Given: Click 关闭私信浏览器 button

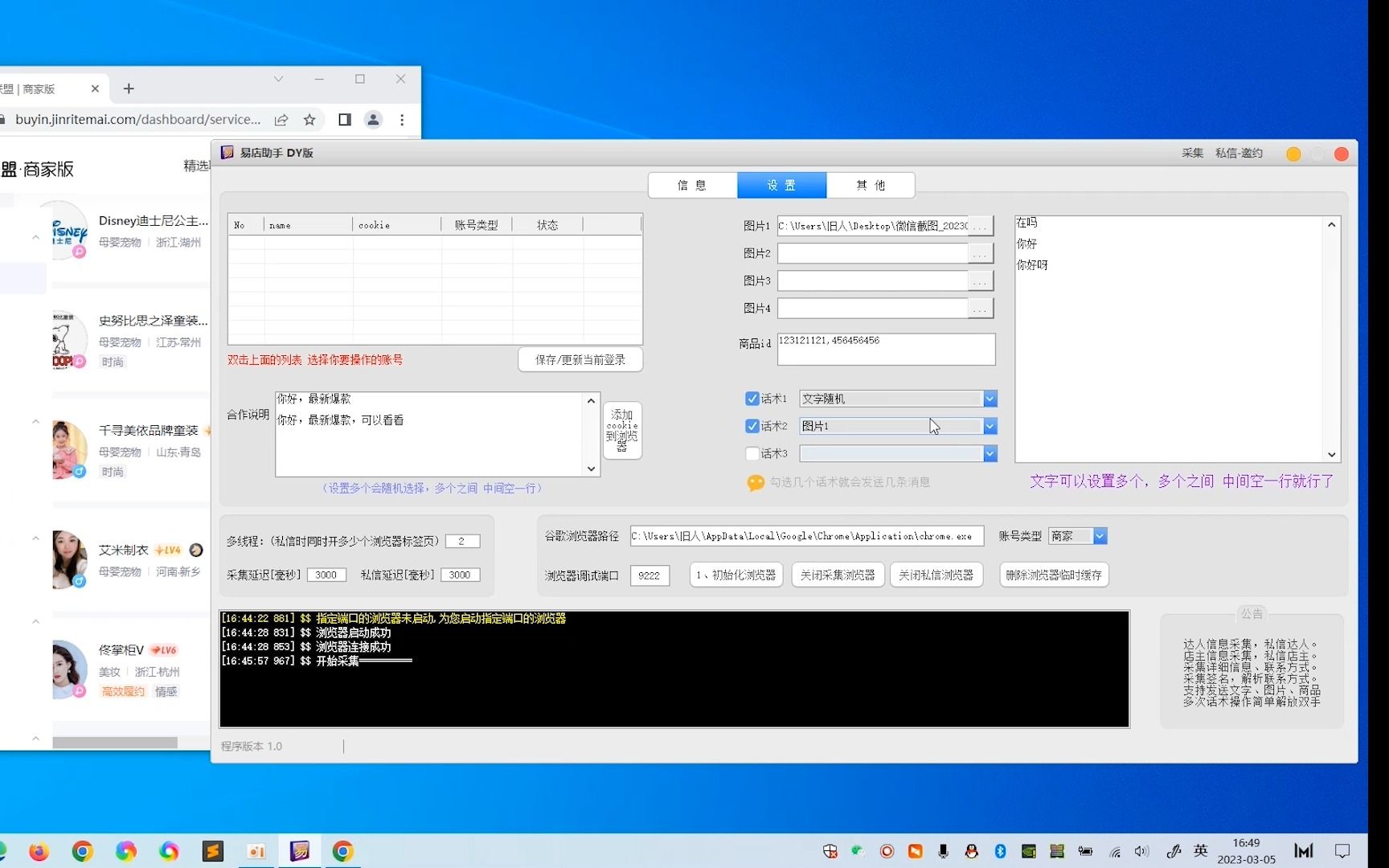Looking at the screenshot, I should 936,575.
